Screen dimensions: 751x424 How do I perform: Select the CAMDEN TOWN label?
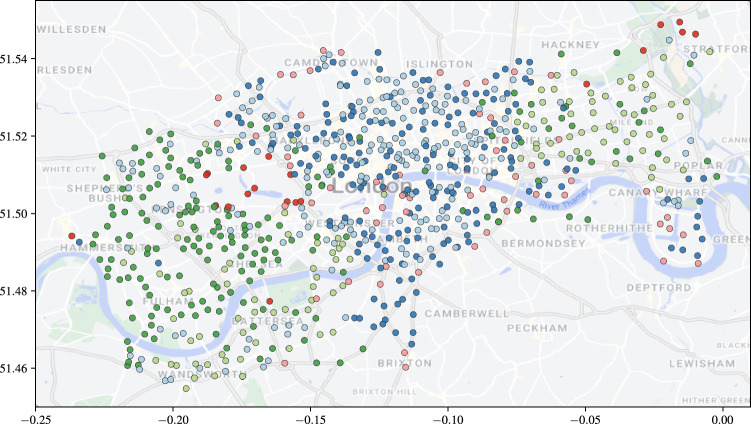(331, 63)
